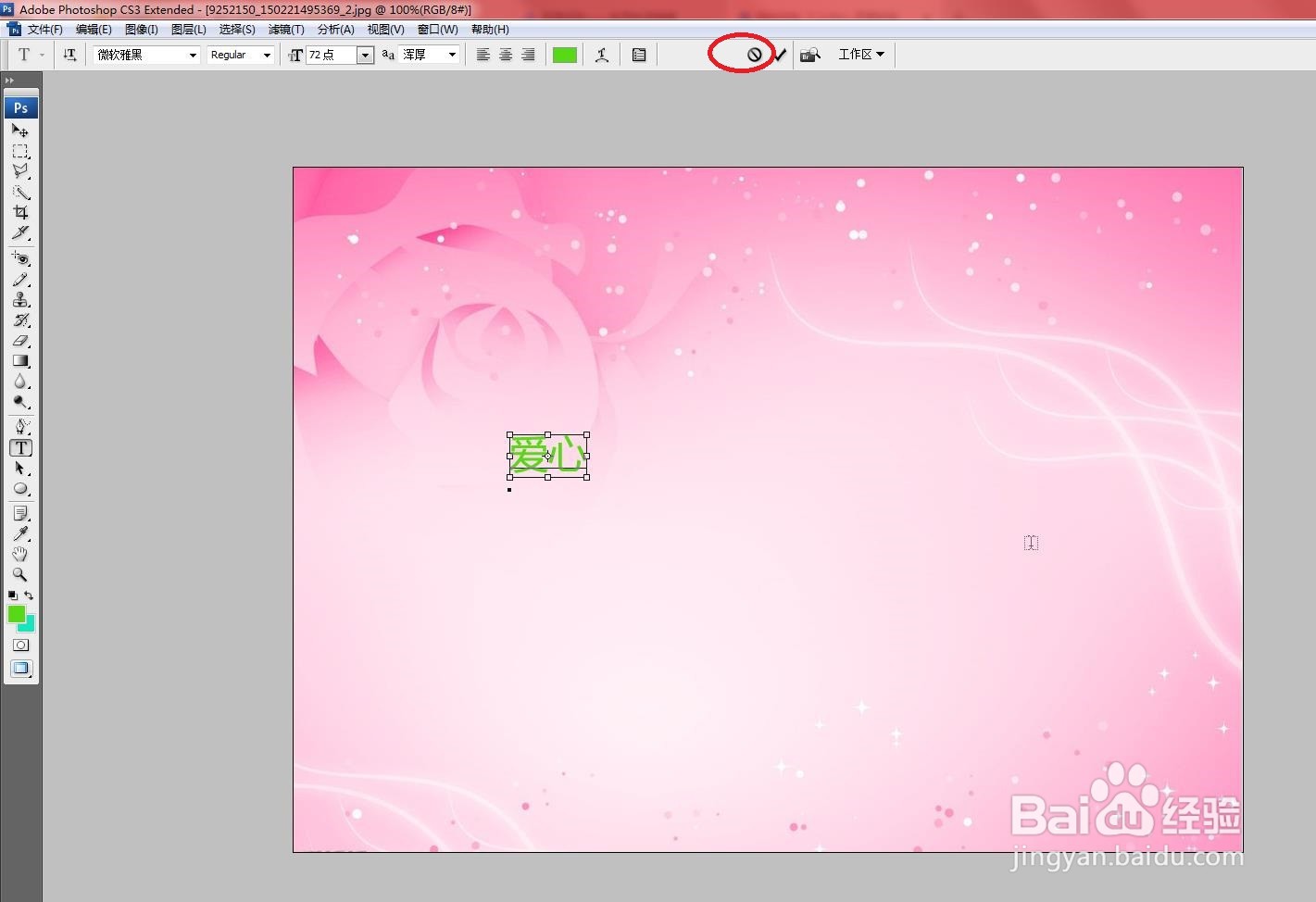The width and height of the screenshot is (1316, 902).
Task: Toggle Quick Mask mode
Action: 20,645
